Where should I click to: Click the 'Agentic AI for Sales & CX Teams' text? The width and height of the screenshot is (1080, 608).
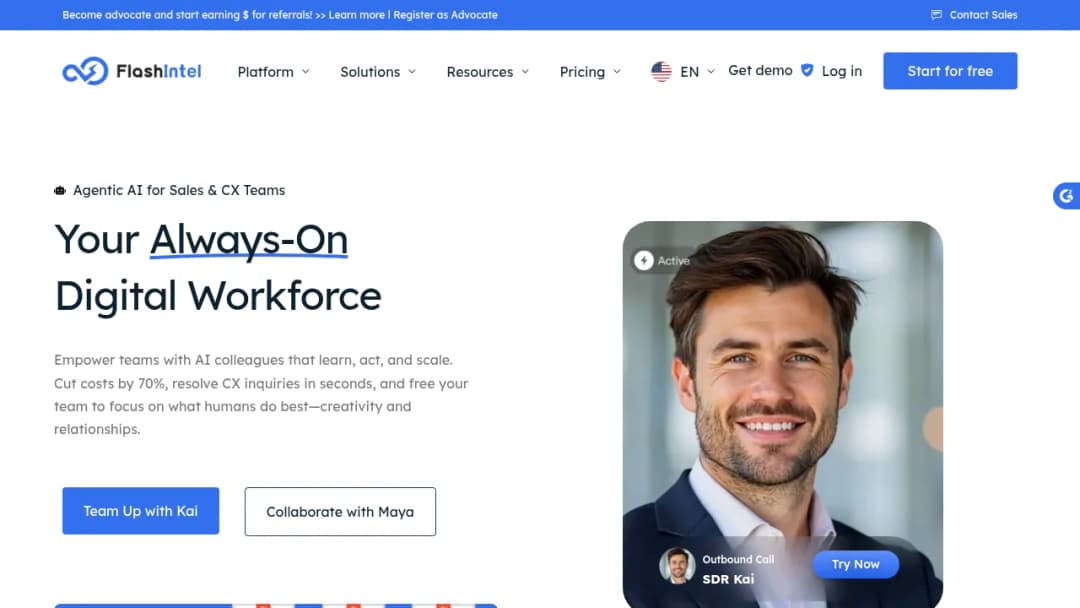[x=179, y=190]
